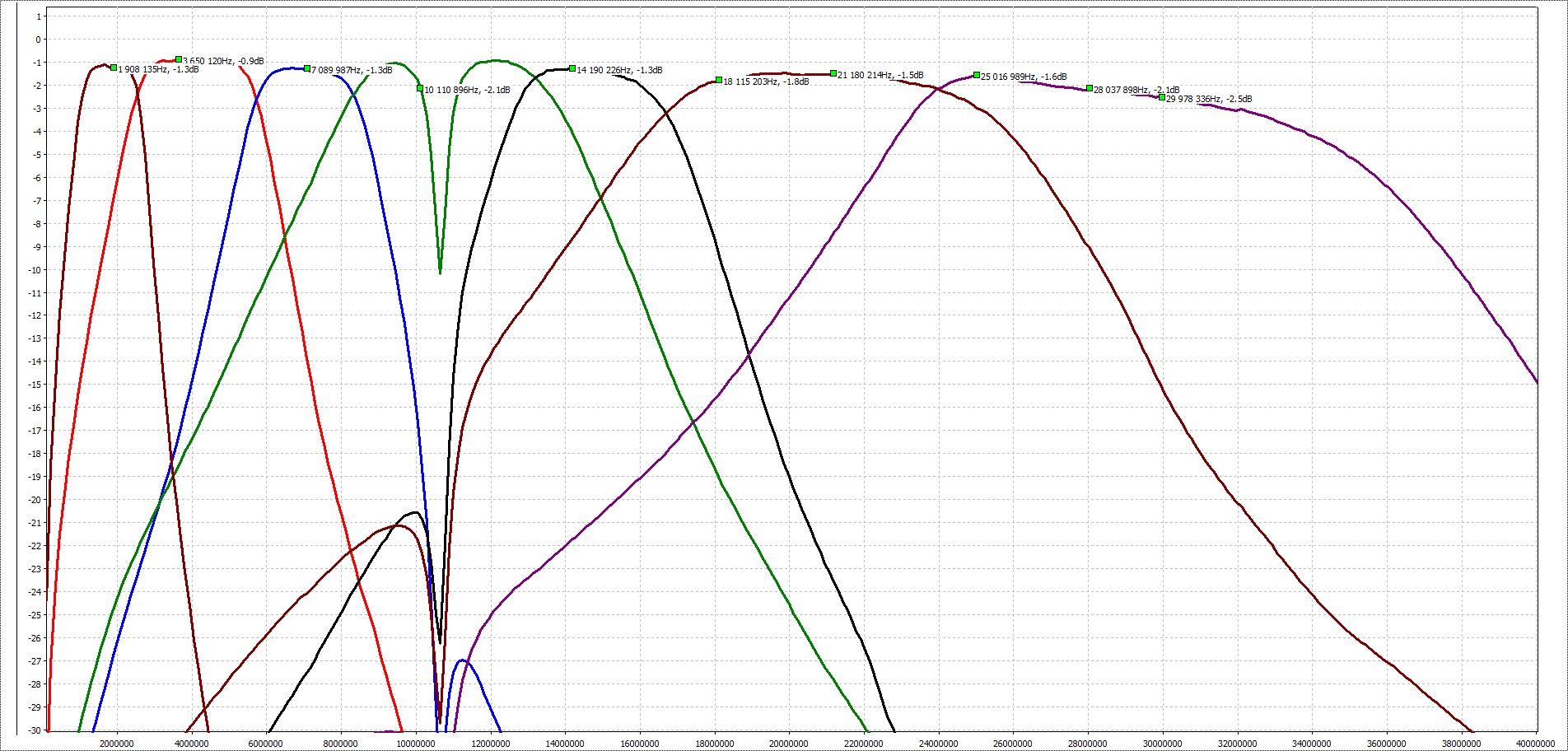1568x751 pixels.
Task: Select the green marker at 10 110 896Hz
Action: tap(420, 88)
